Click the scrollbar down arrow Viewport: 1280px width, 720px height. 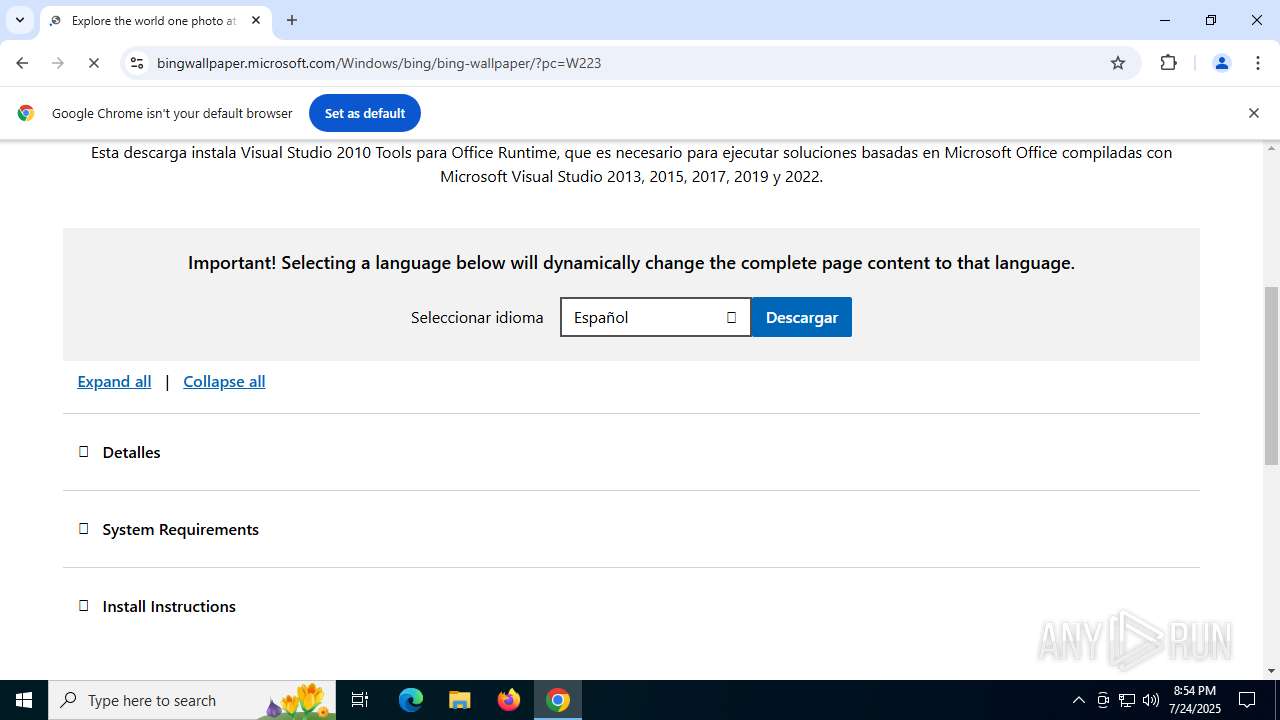pos(1271,671)
